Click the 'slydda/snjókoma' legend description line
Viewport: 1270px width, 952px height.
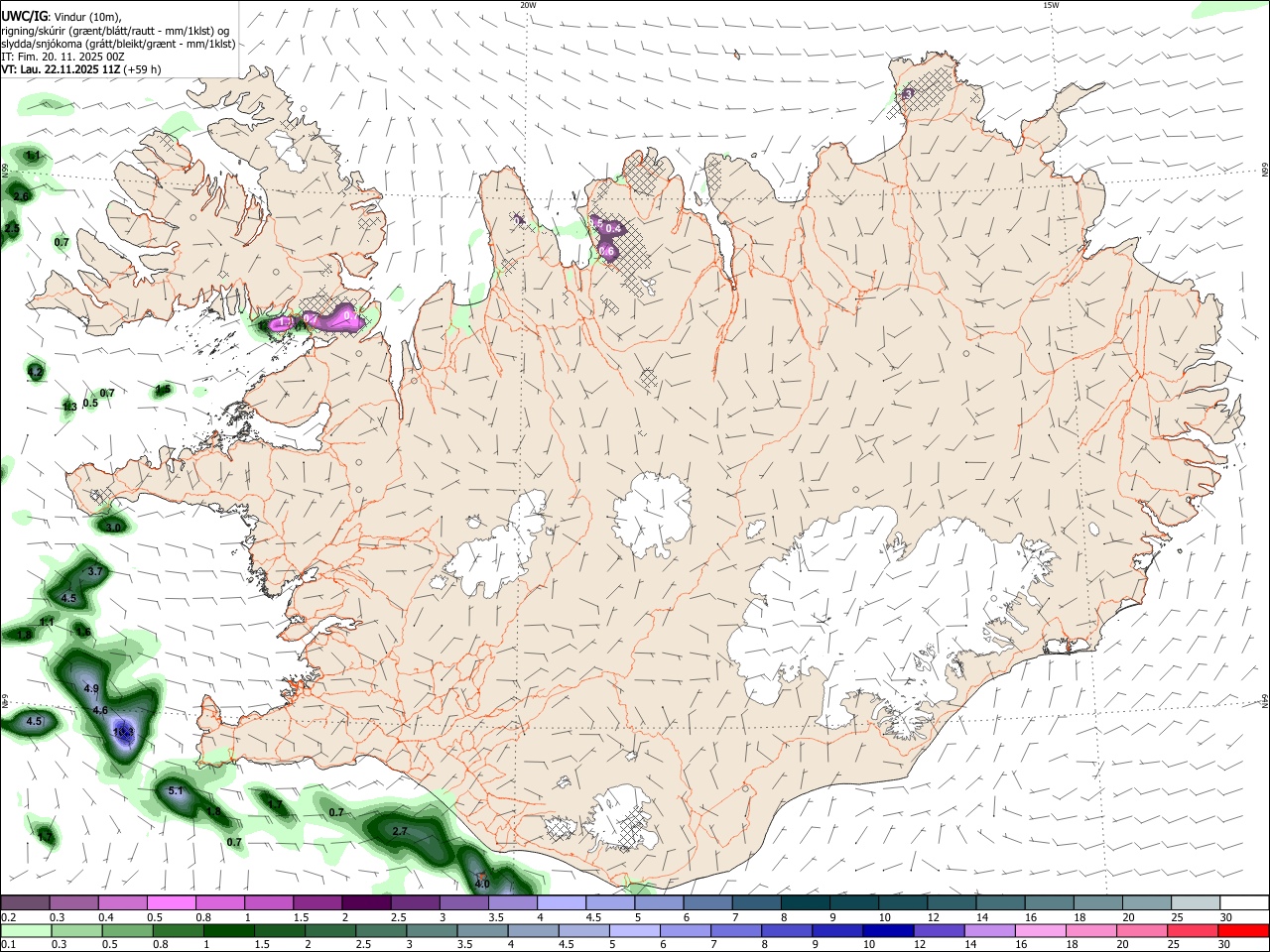point(118,44)
